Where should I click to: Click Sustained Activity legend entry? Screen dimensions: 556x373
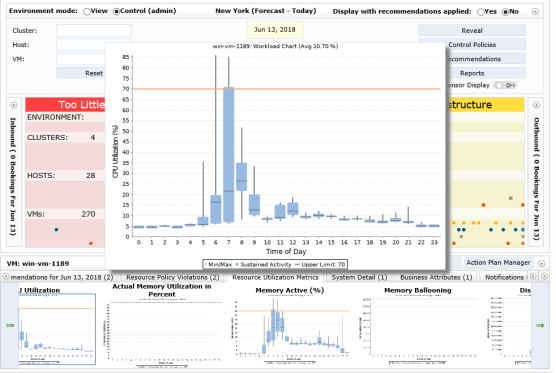point(263,265)
